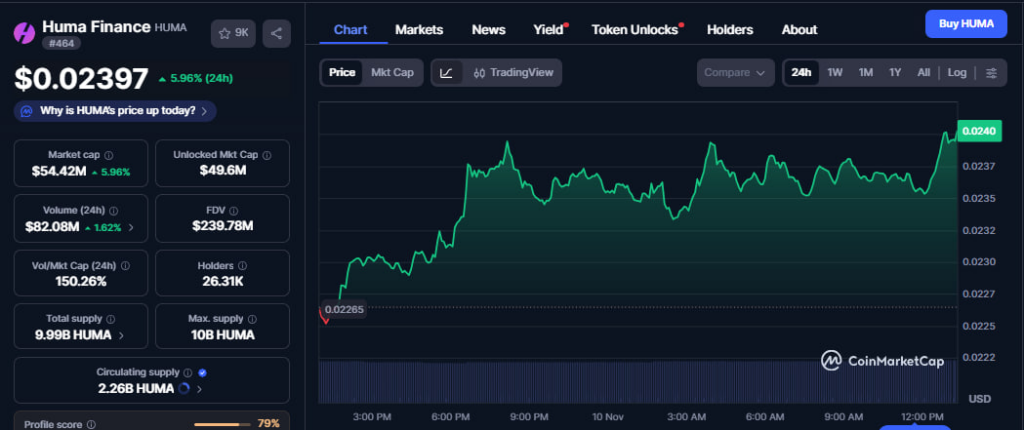1024x430 pixels.
Task: Click Circulating supply info icon
Action: (187, 372)
